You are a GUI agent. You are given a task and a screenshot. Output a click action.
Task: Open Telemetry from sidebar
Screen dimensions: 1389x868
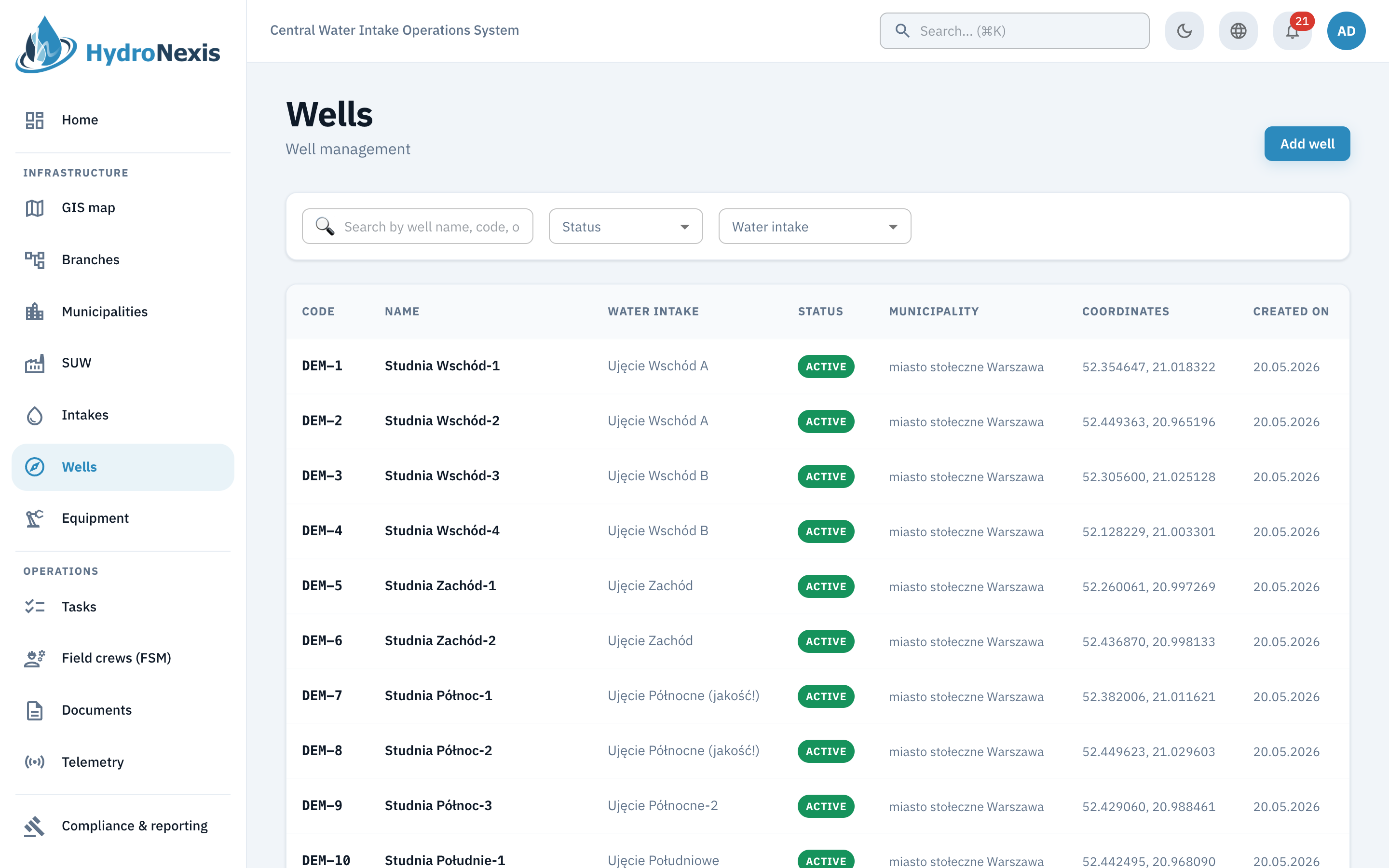tap(123, 762)
